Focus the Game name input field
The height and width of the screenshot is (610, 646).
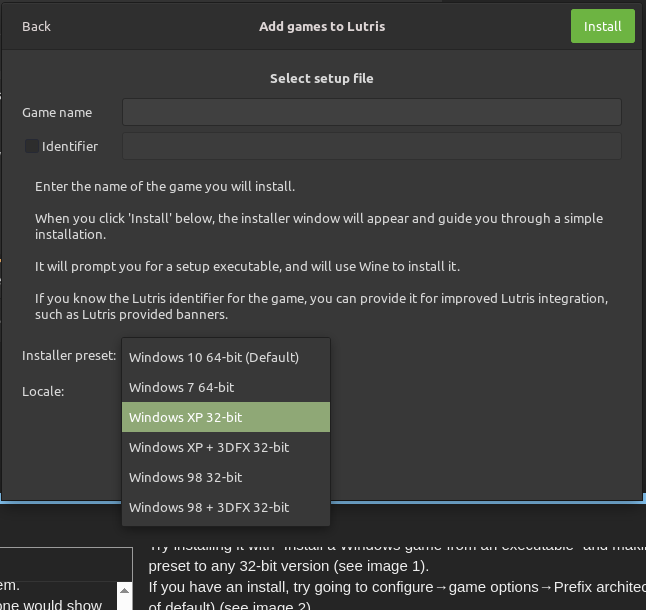[372, 112]
